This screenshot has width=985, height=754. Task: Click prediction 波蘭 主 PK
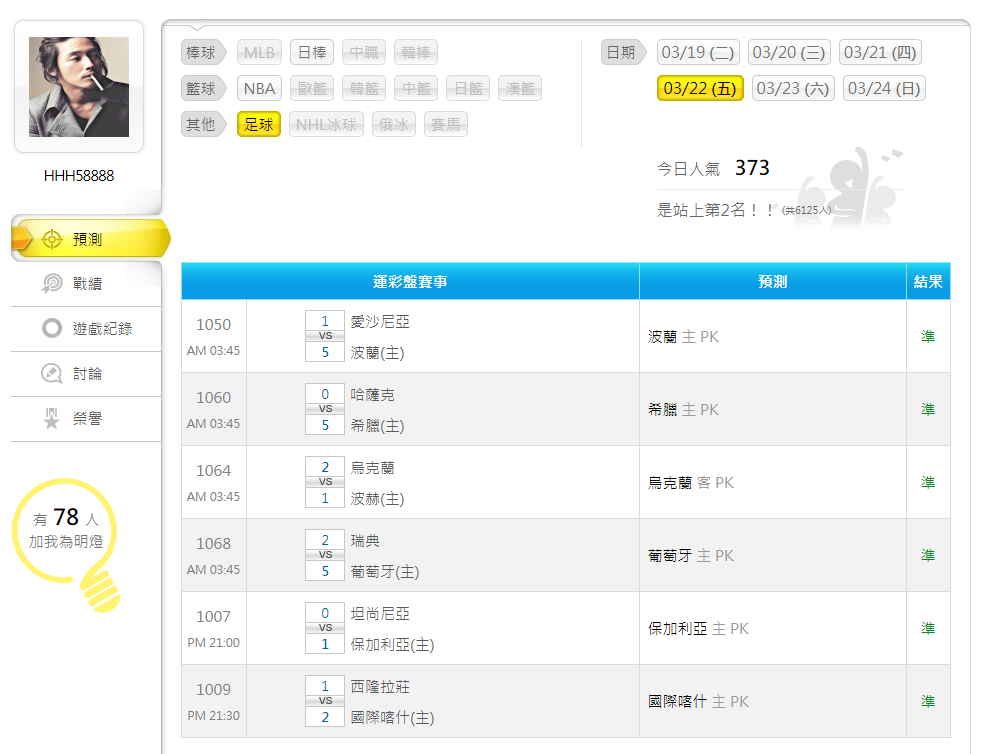pyautogui.click(x=683, y=337)
